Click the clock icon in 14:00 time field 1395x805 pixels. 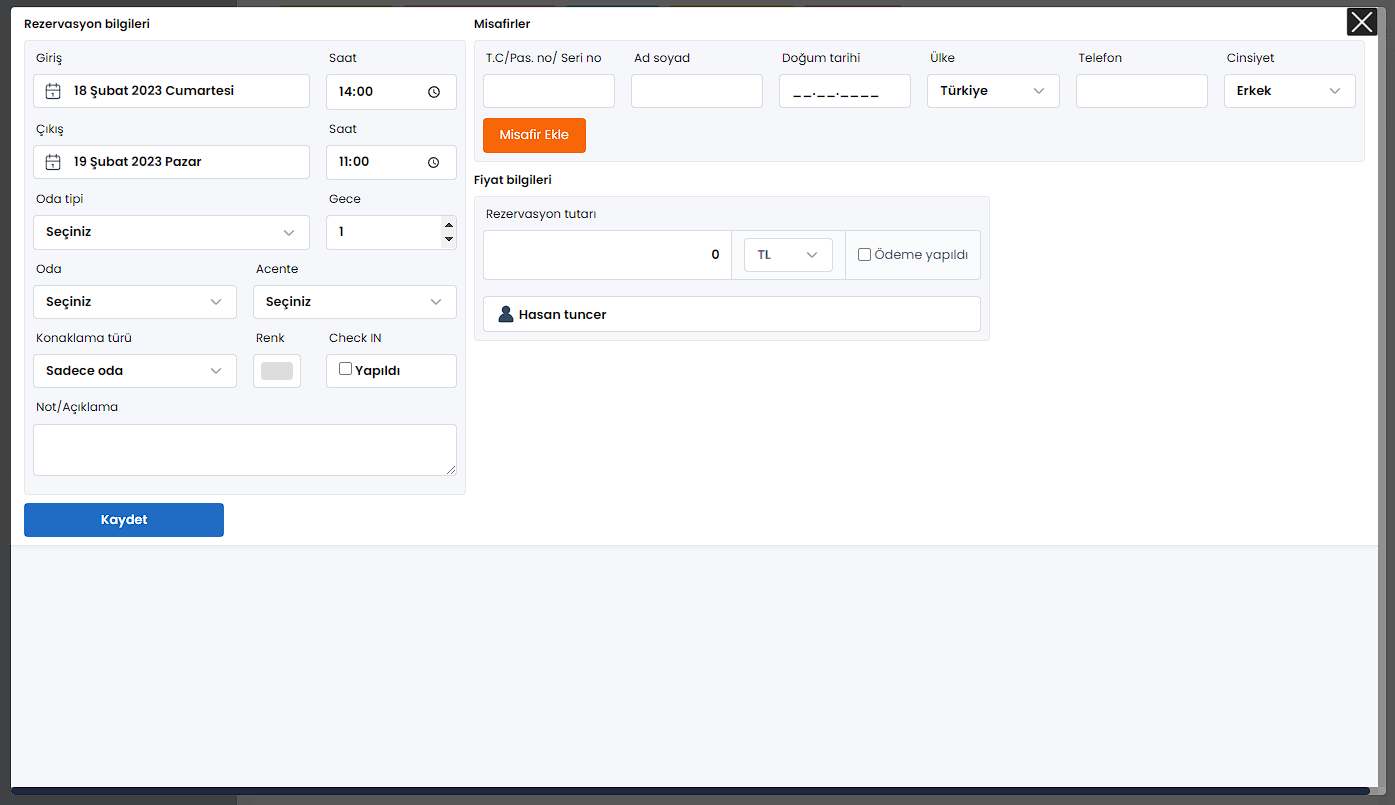[x=434, y=92]
